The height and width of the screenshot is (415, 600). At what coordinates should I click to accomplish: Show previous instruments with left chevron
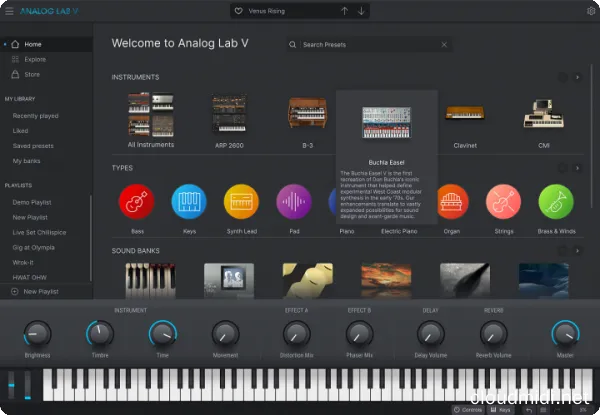[562, 77]
